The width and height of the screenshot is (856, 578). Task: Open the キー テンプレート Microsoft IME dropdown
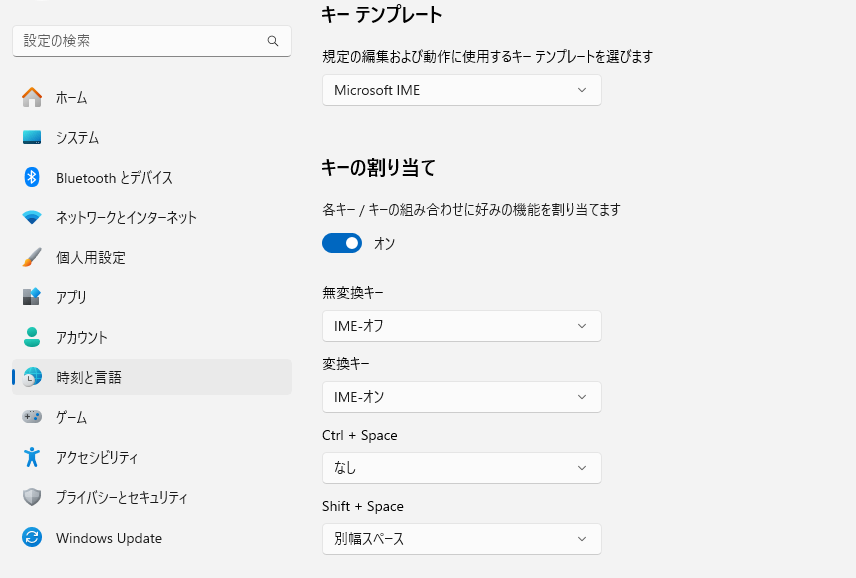pos(461,90)
